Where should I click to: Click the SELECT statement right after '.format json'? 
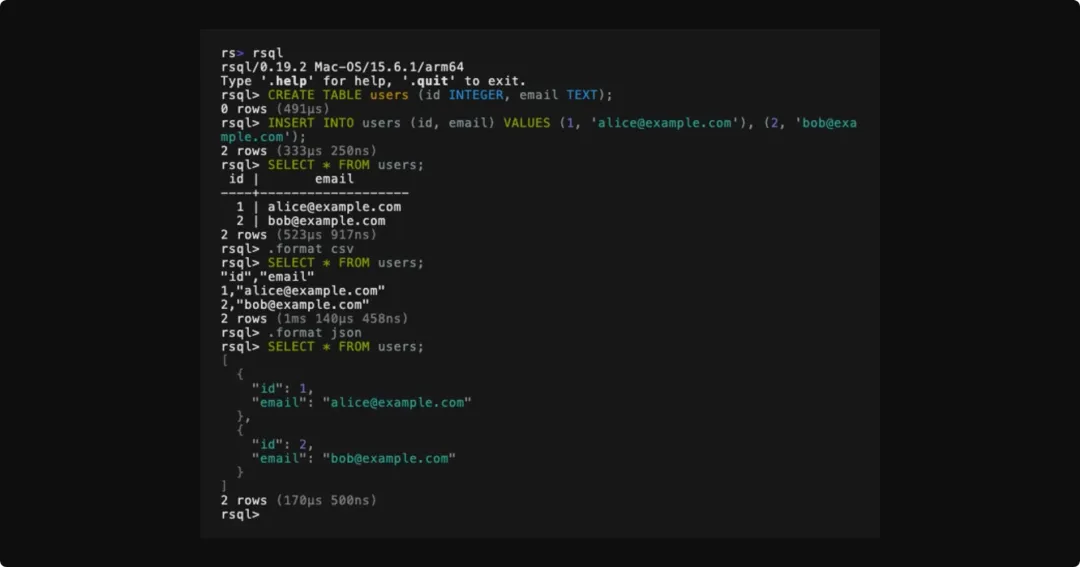(346, 347)
